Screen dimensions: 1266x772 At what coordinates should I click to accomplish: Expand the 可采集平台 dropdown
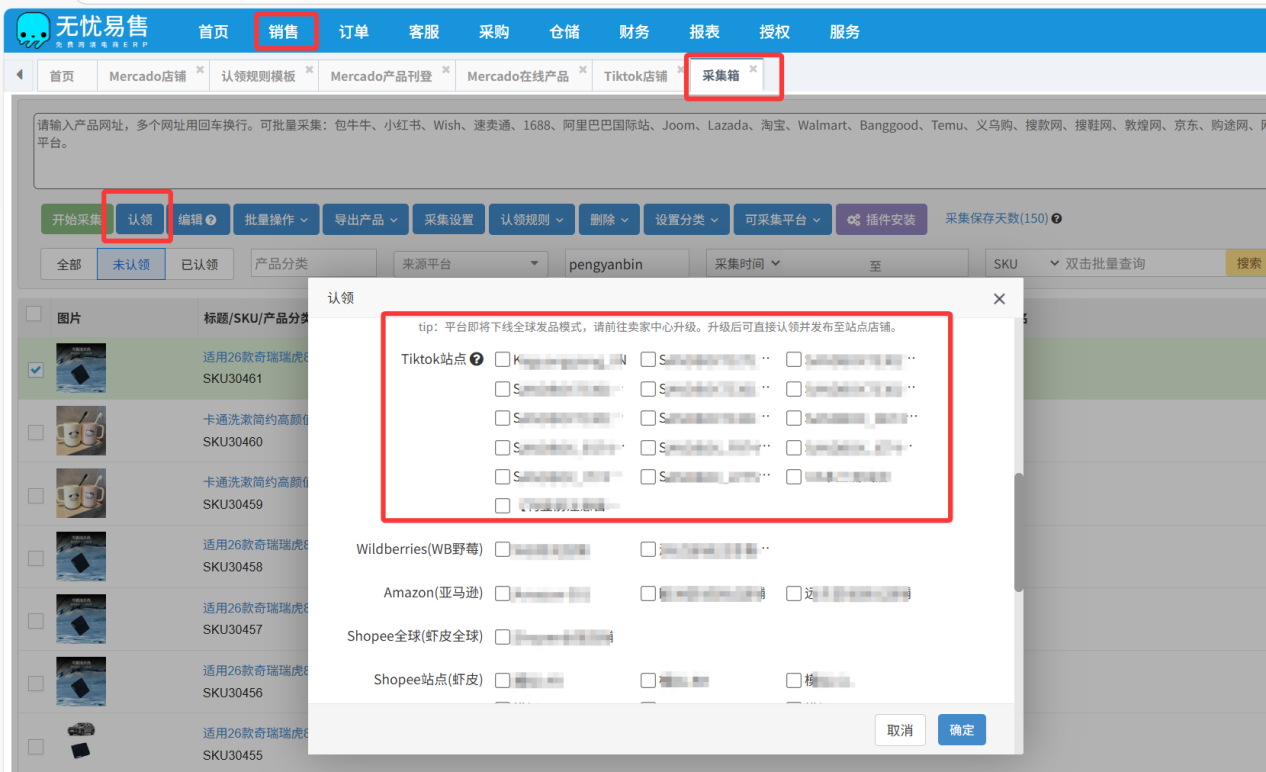tap(782, 220)
